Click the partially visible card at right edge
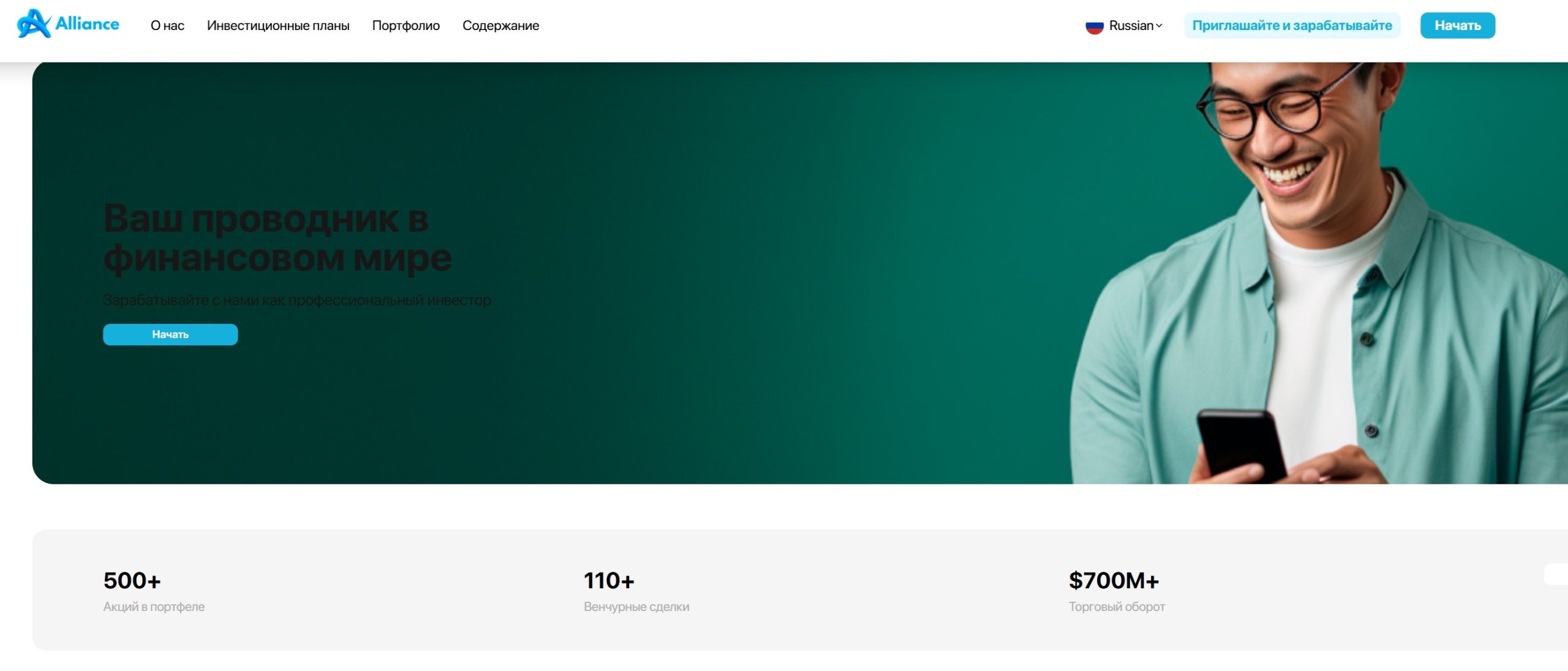The image size is (1568, 671). 1556,574
